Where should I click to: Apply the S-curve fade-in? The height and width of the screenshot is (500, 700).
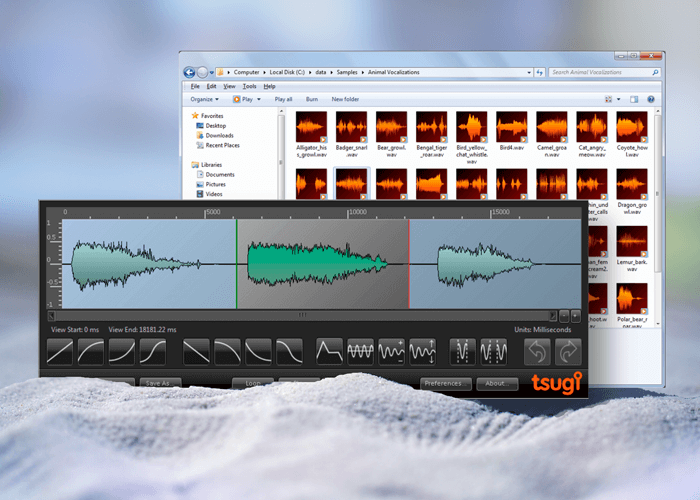point(153,352)
